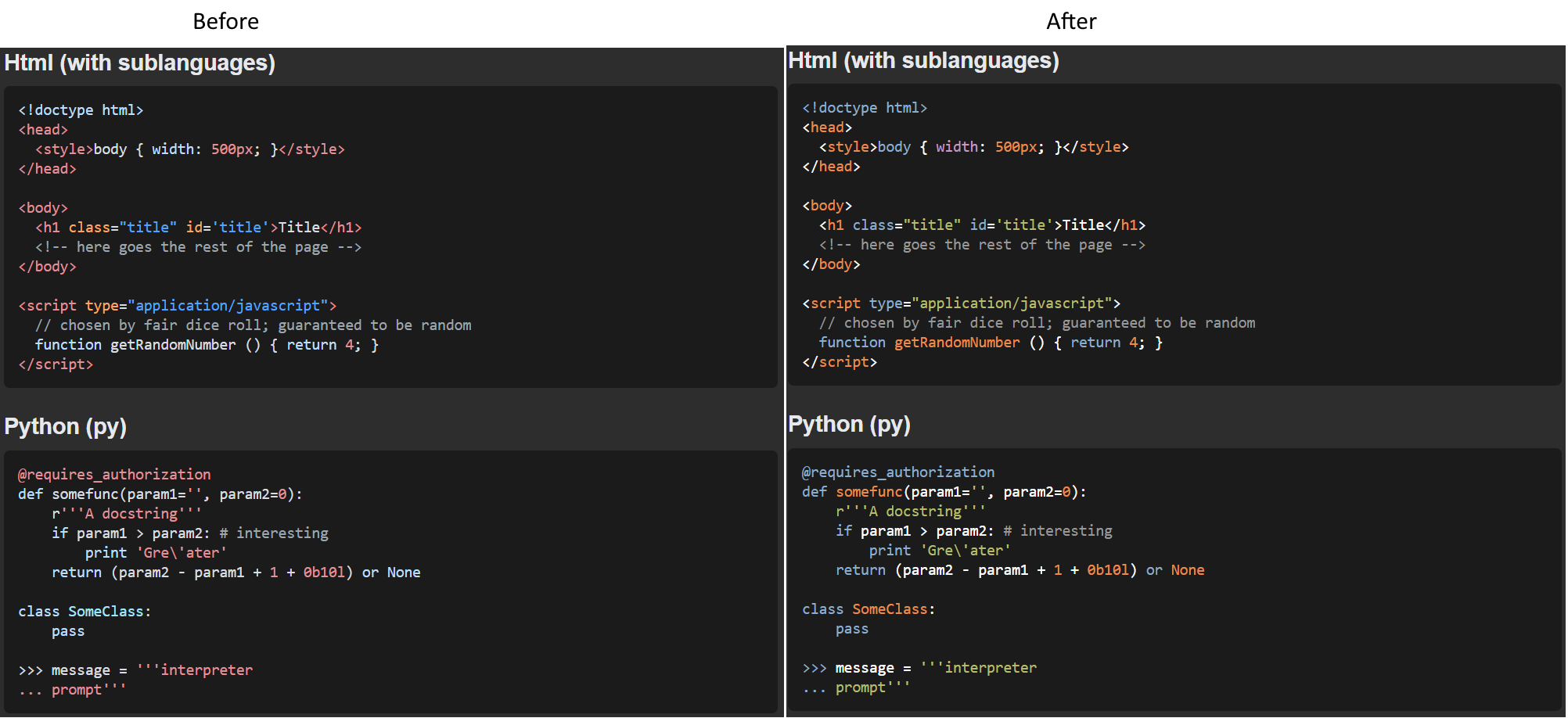Click '@requires_authorization' decorator in Before panel

(x=114, y=475)
